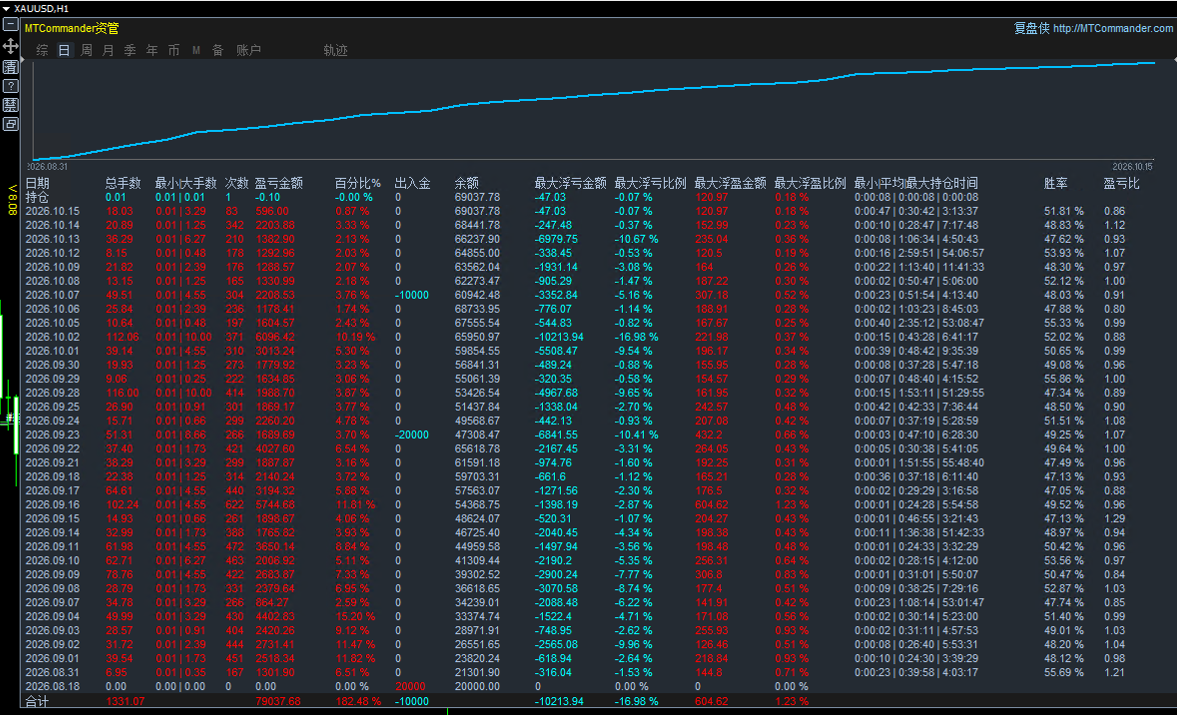Image resolution: width=1177 pixels, height=715 pixels.
Task: Click the cyan equity curve chart
Action: (594, 110)
